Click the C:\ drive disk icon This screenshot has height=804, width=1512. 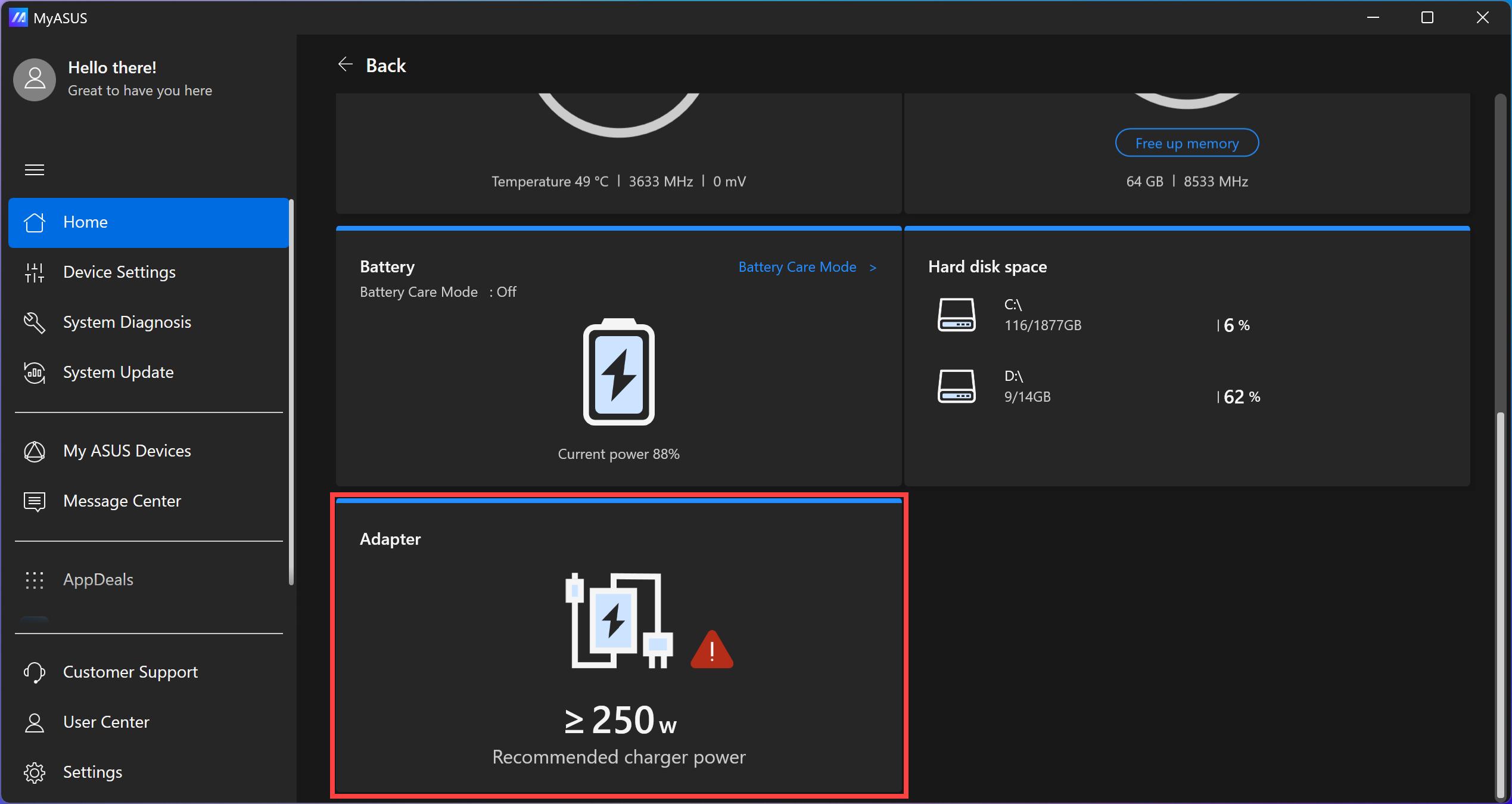pos(957,315)
